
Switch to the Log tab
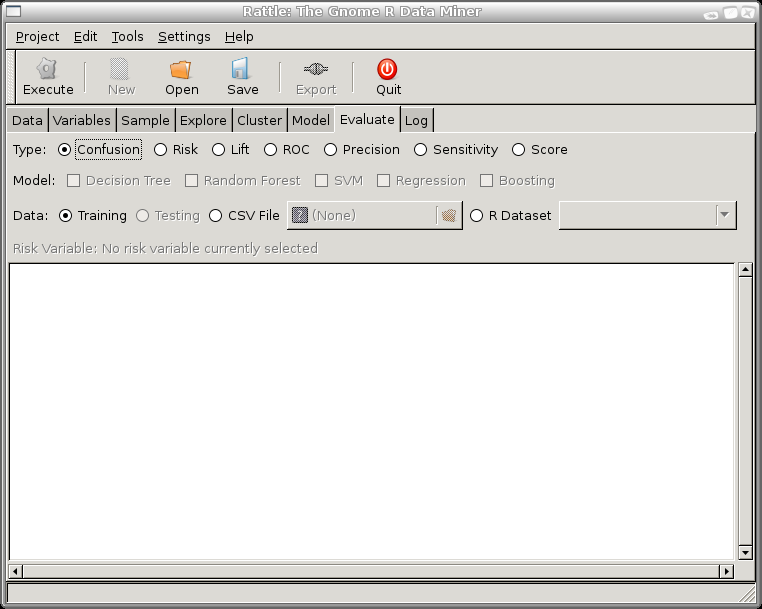(x=416, y=120)
